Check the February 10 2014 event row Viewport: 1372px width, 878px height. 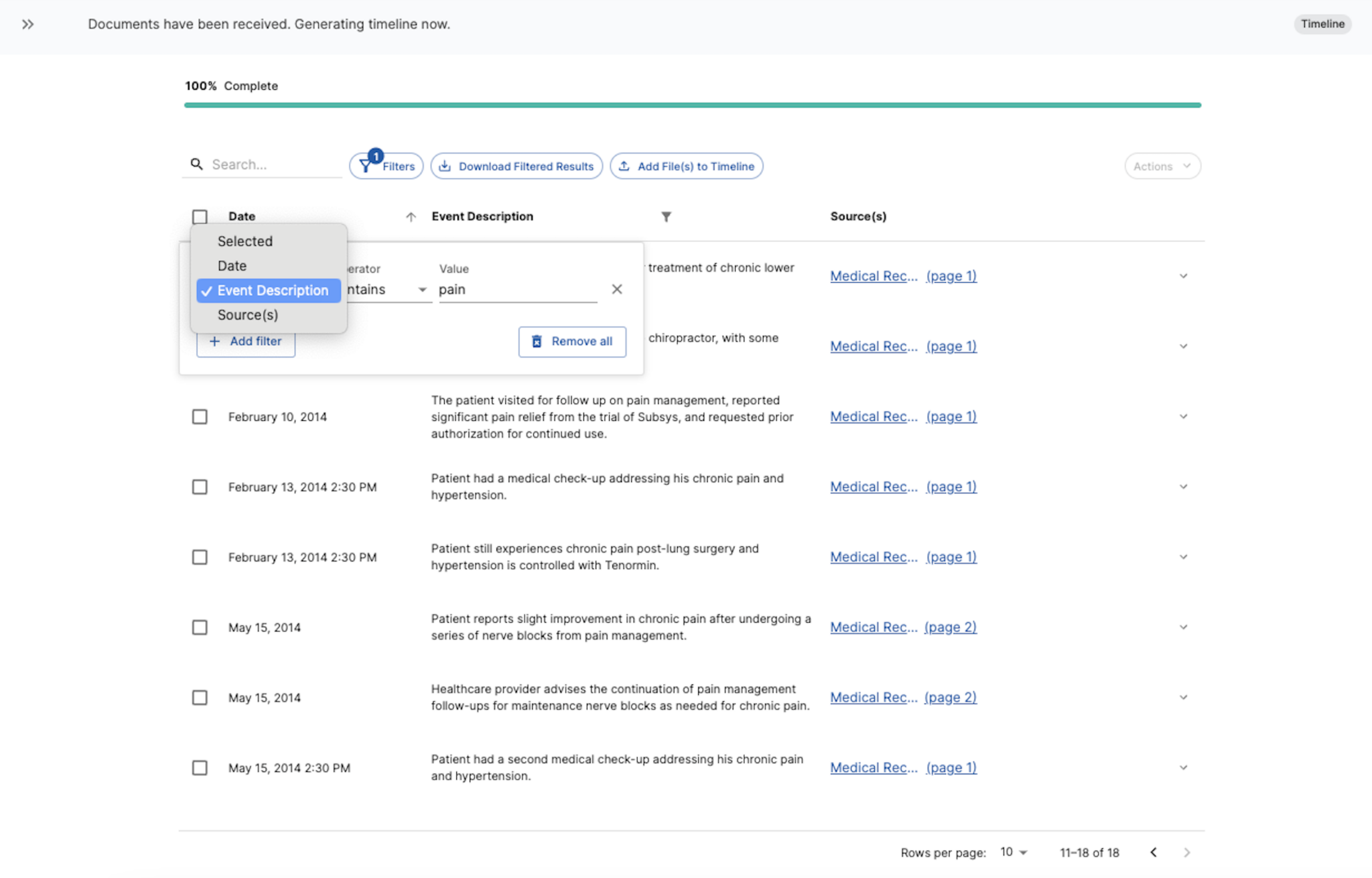[199, 417]
